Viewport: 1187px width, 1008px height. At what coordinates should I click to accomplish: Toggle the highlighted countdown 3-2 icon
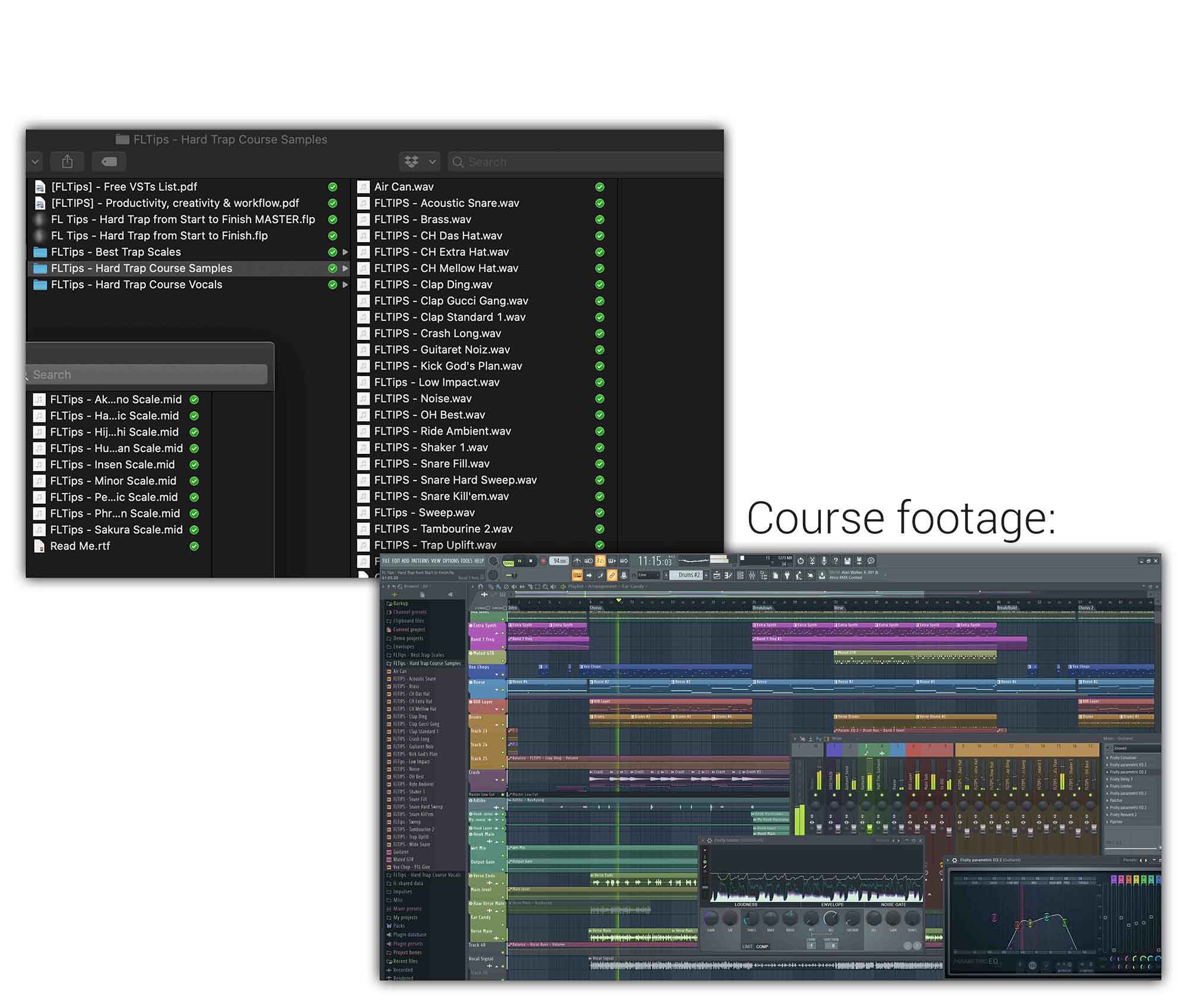click(x=600, y=561)
